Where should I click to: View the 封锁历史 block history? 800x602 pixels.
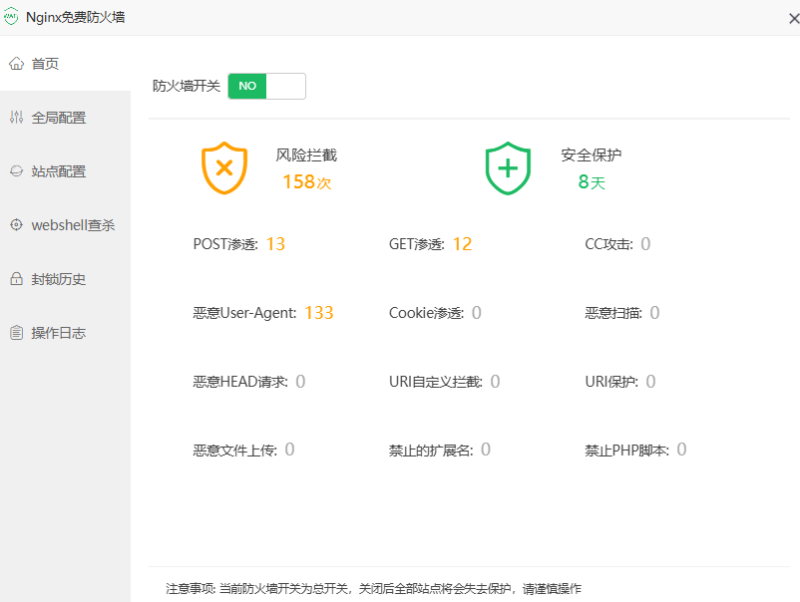[65, 279]
